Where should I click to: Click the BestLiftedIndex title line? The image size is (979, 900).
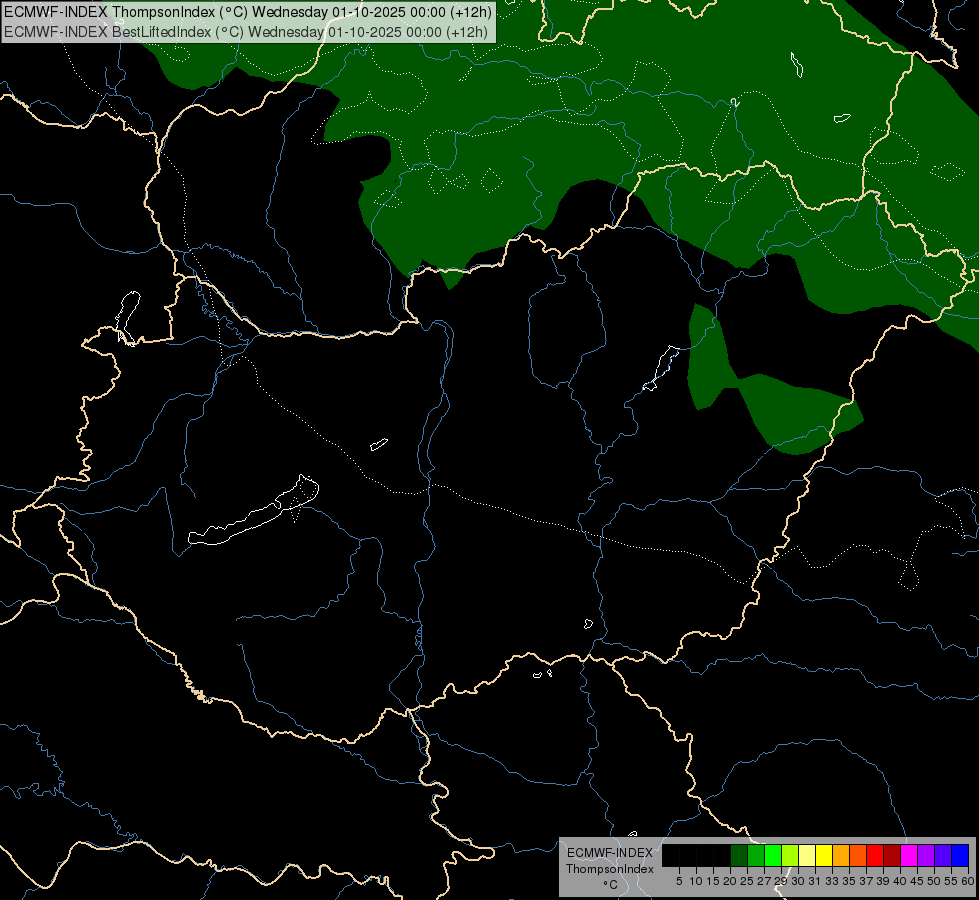coord(246,32)
